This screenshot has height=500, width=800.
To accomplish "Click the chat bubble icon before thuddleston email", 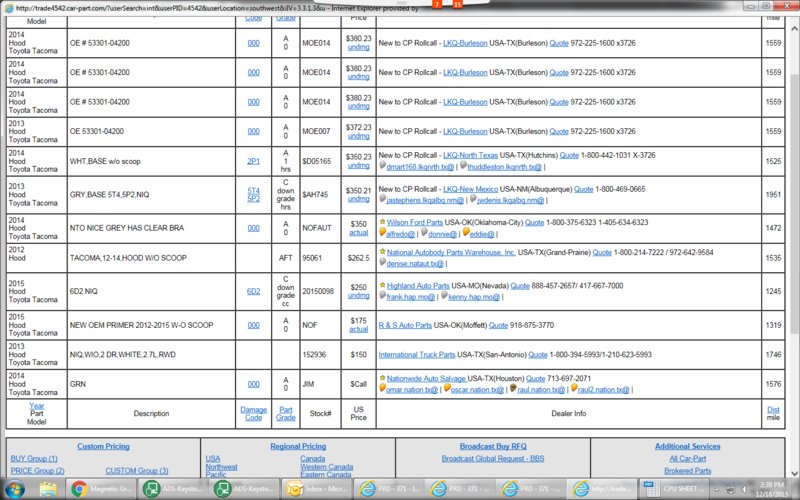I will click(x=463, y=165).
